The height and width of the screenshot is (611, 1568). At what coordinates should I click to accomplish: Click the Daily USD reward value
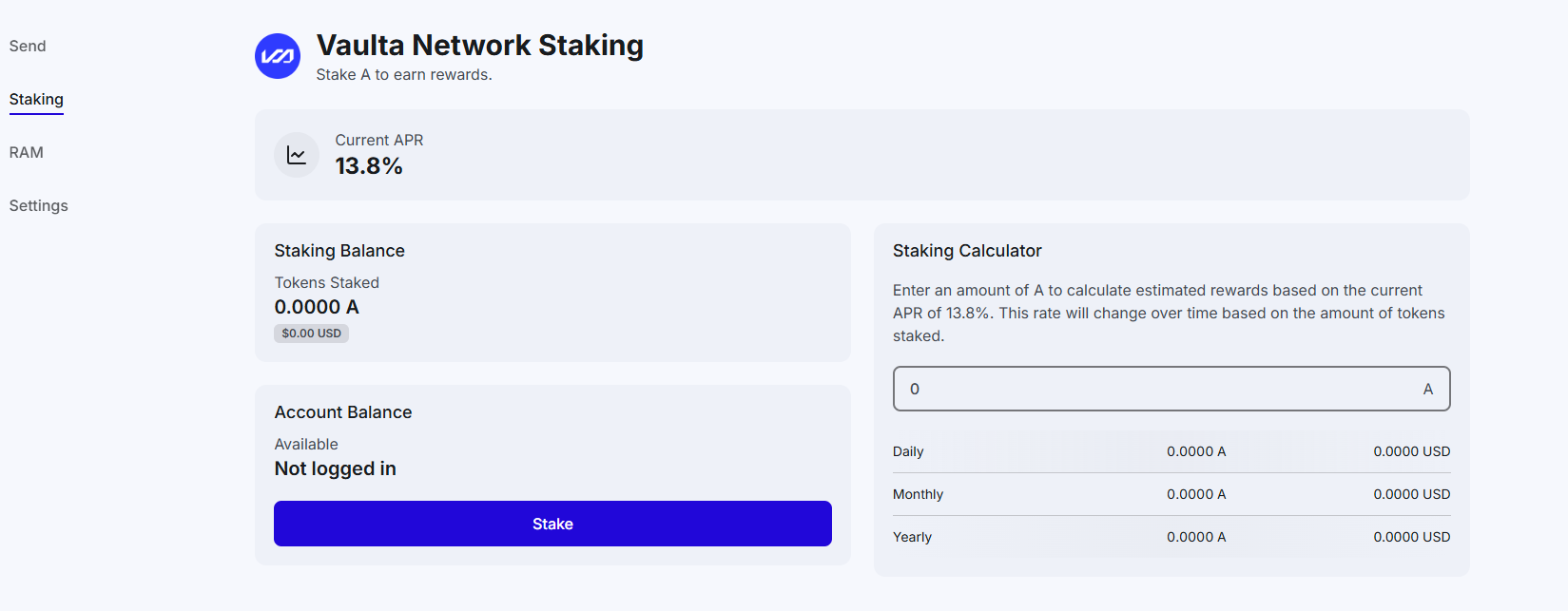point(1411,451)
